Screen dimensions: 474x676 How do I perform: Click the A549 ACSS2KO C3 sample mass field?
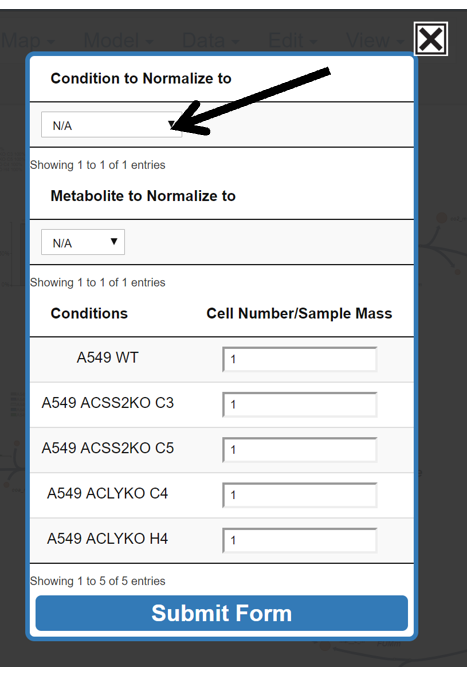click(300, 404)
